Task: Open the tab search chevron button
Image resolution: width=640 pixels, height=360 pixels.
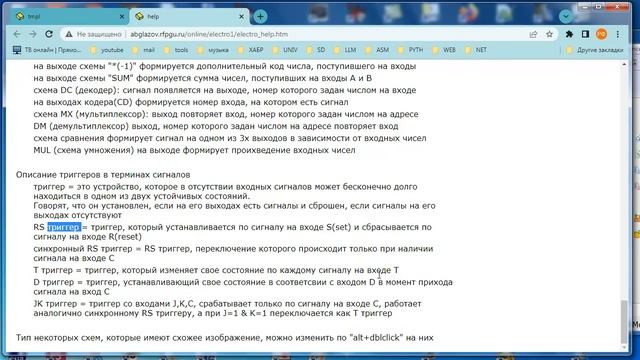Action: tap(566, 16)
